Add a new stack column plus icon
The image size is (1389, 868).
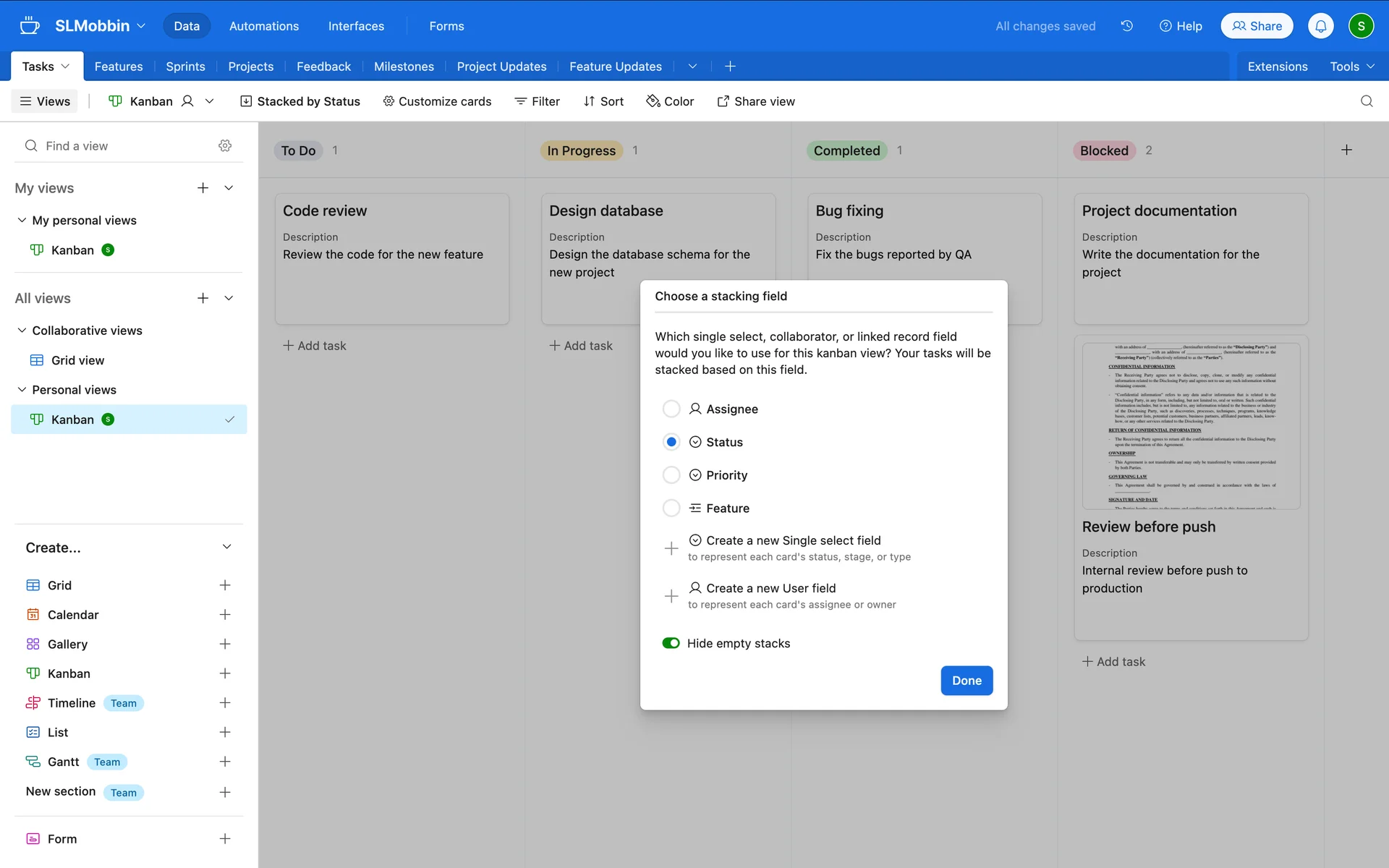(x=1346, y=150)
